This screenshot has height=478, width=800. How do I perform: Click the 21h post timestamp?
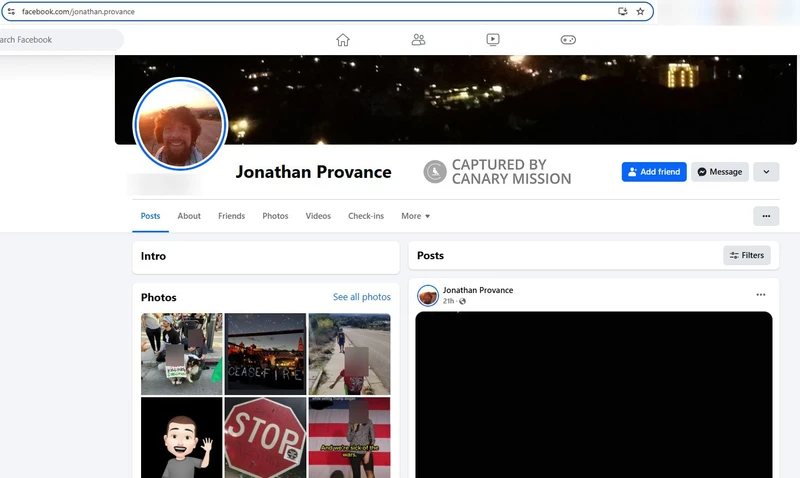click(x=448, y=301)
